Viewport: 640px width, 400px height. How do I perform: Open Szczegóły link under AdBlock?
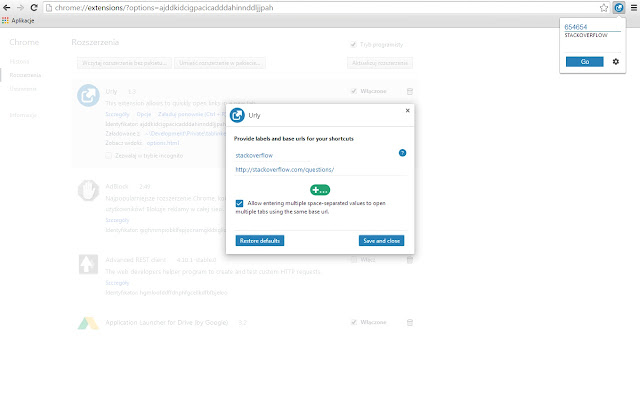pyautogui.click(x=117, y=220)
